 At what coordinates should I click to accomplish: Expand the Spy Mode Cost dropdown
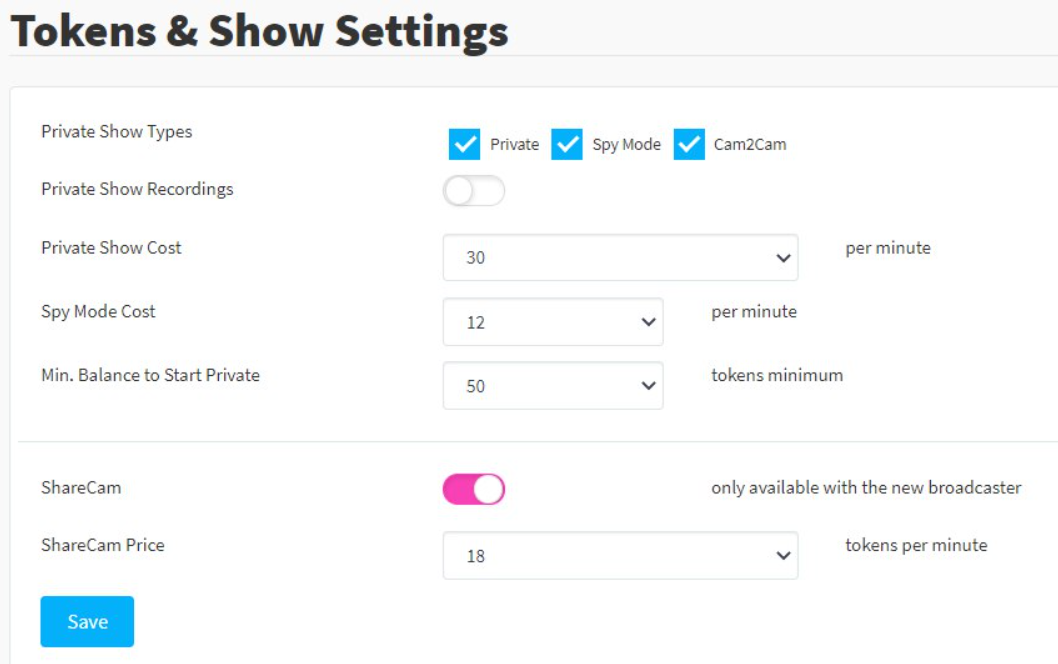pyautogui.click(x=552, y=323)
